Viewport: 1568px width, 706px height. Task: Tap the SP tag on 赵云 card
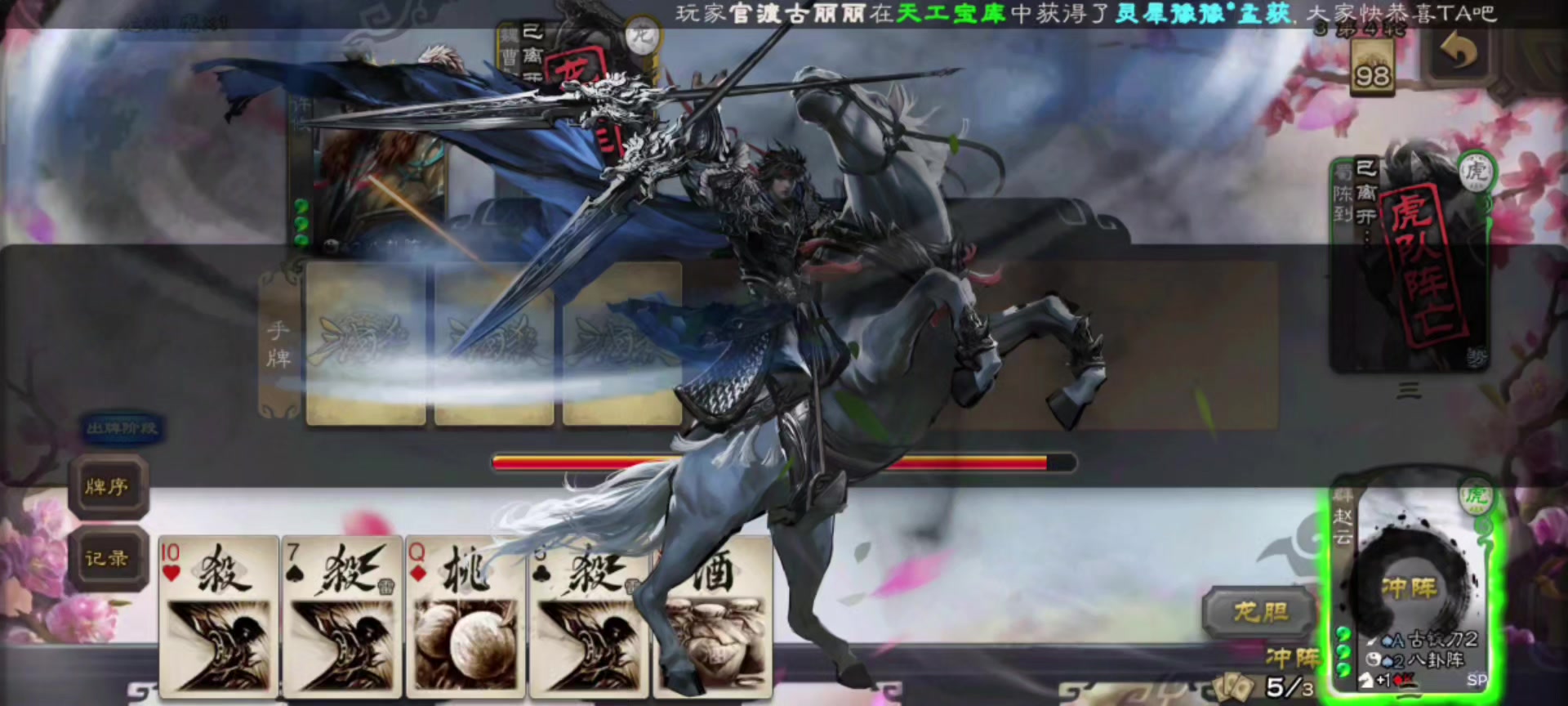tap(1477, 680)
